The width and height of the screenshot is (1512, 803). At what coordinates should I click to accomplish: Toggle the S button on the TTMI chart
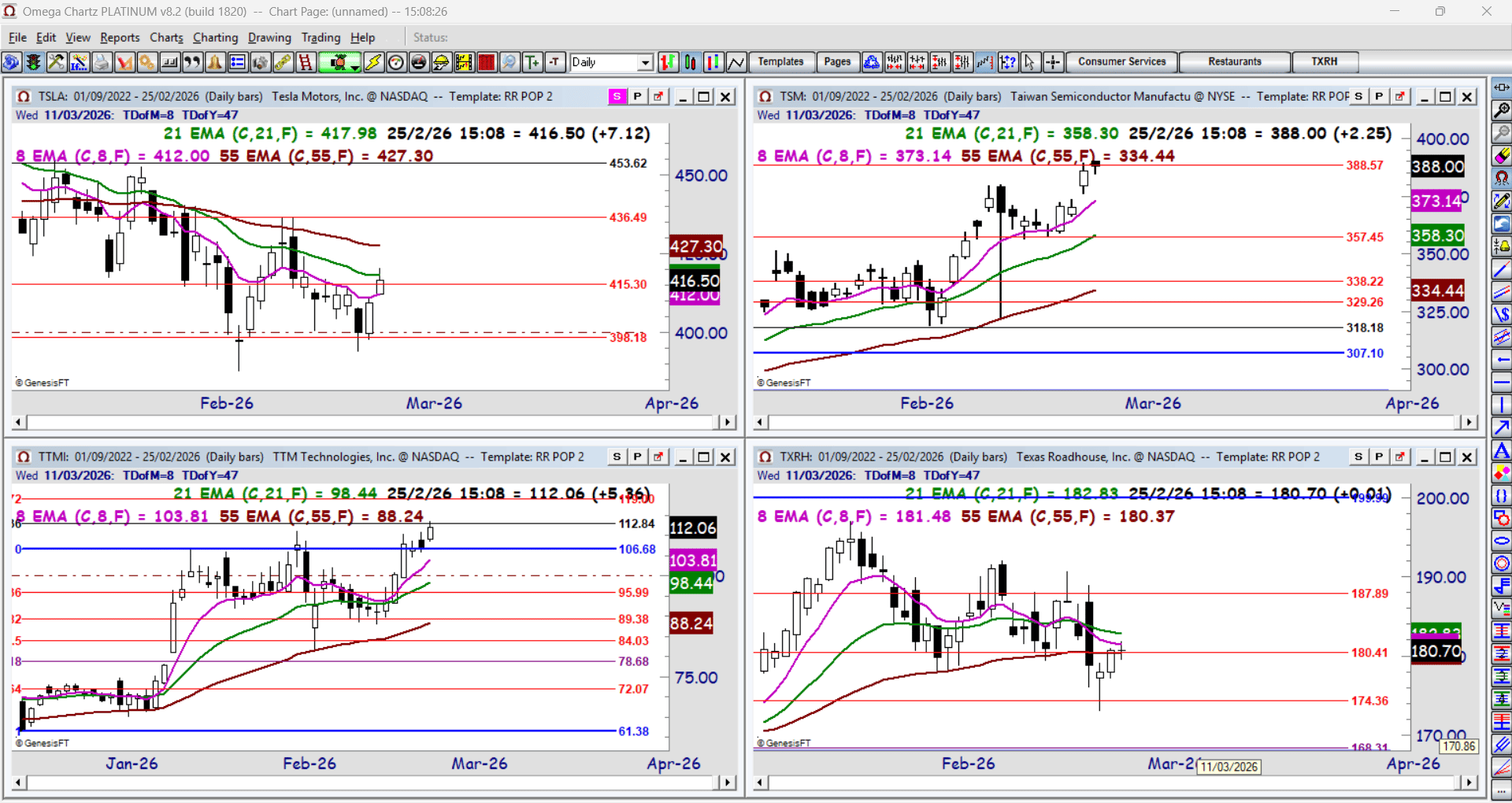tap(617, 457)
